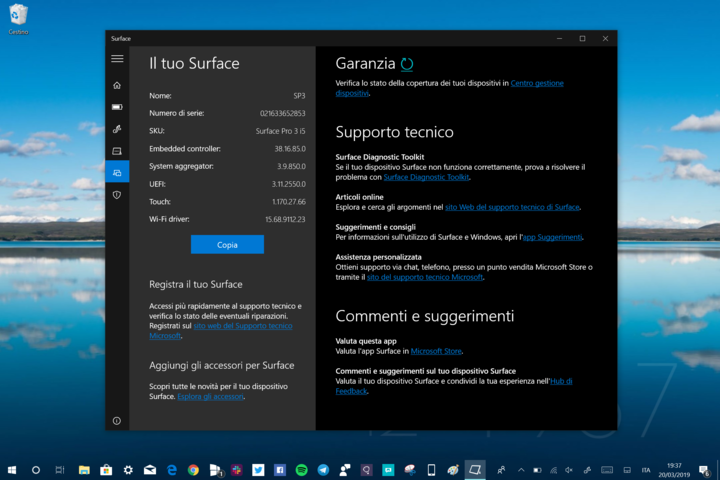Open the Wi-Fi network tray icon

coord(553,470)
